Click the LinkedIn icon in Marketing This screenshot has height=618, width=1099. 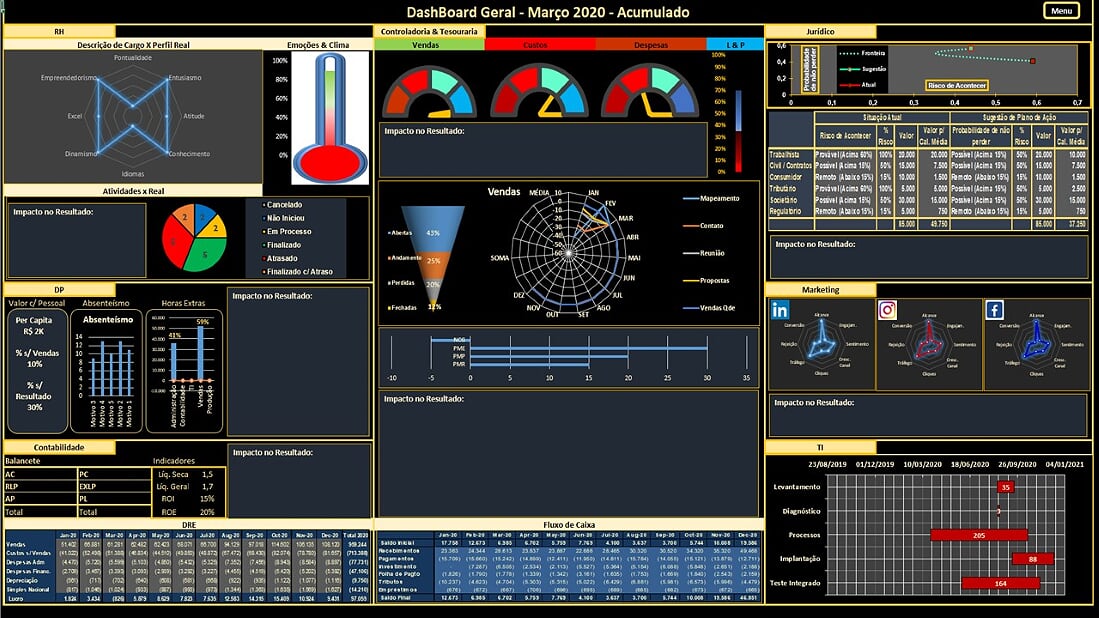point(781,310)
